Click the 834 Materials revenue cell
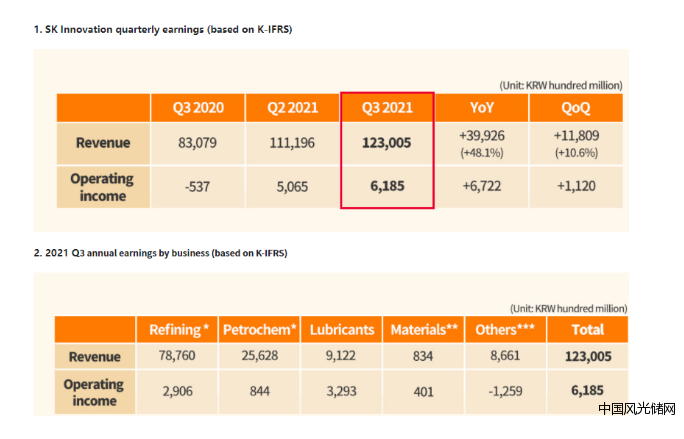Screen dimensions: 684x439 pyautogui.click(x=424, y=357)
